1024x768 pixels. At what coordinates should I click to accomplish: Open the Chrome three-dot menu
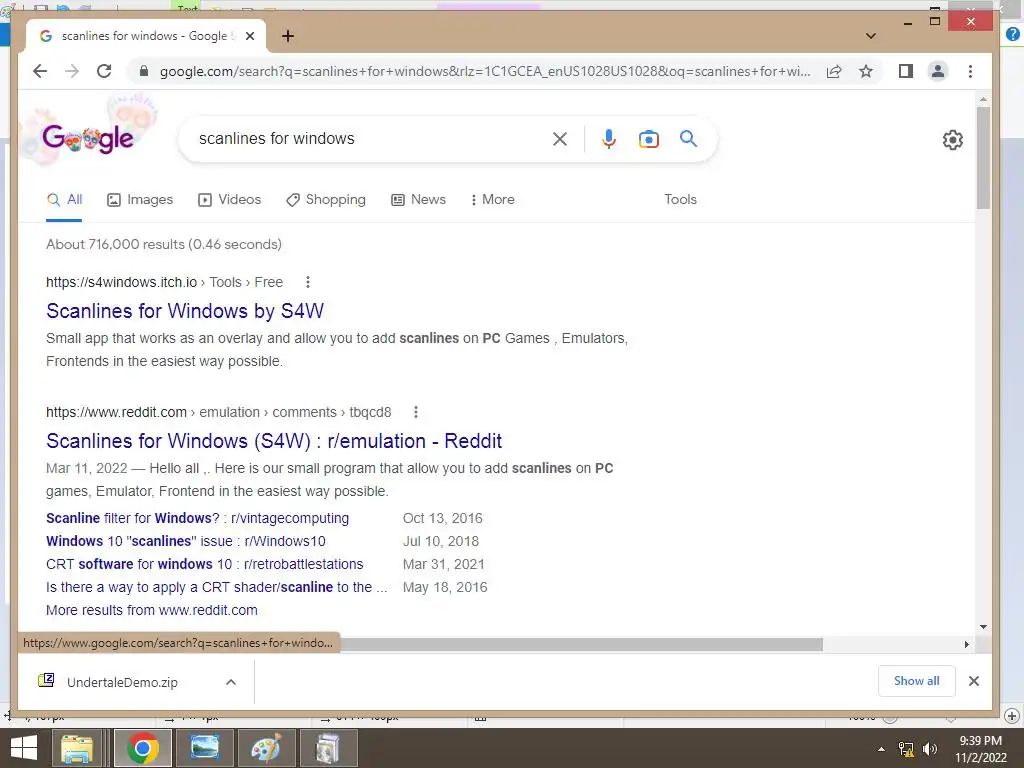(x=970, y=71)
